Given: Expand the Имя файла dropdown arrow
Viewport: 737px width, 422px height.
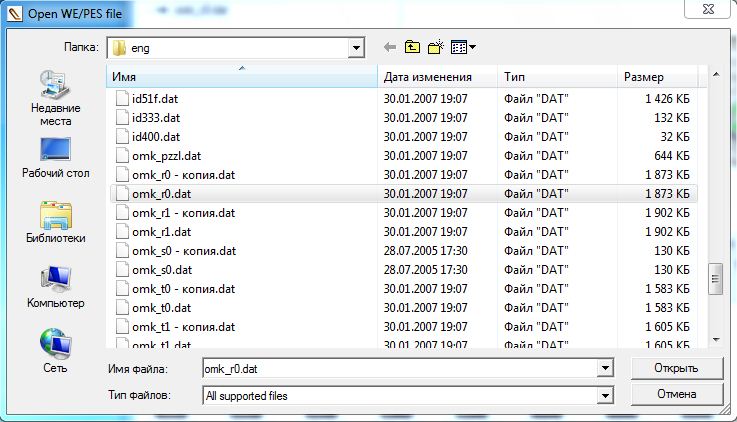Looking at the screenshot, I should [x=605, y=368].
